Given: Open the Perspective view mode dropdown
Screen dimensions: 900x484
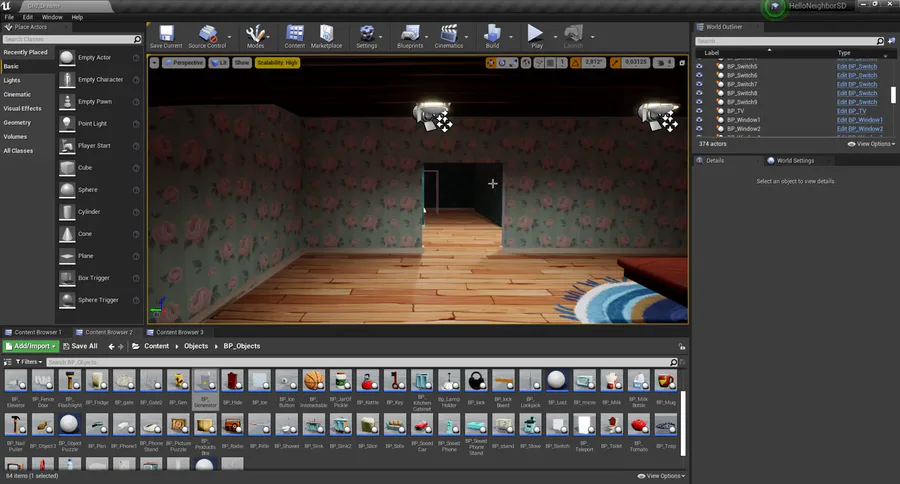Looking at the screenshot, I should [x=184, y=63].
